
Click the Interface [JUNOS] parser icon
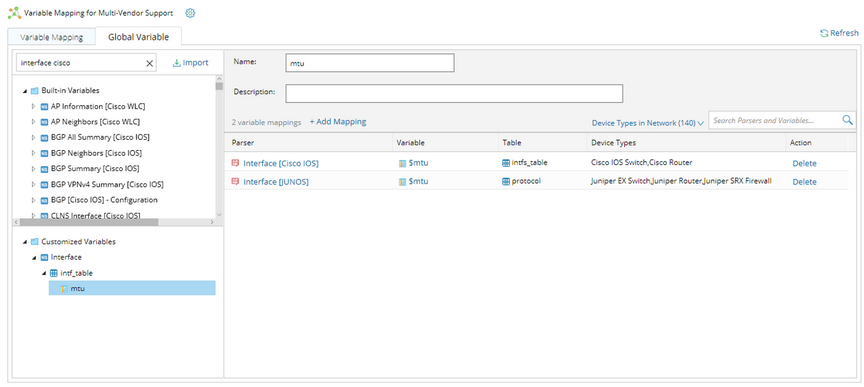click(235, 181)
